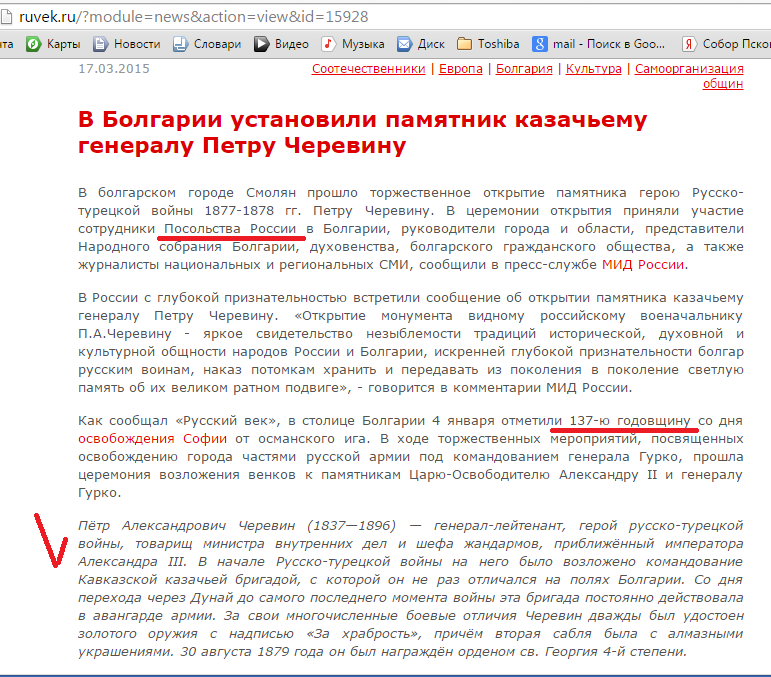
Task: Open the Болгария category link
Action: pyautogui.click(x=524, y=69)
